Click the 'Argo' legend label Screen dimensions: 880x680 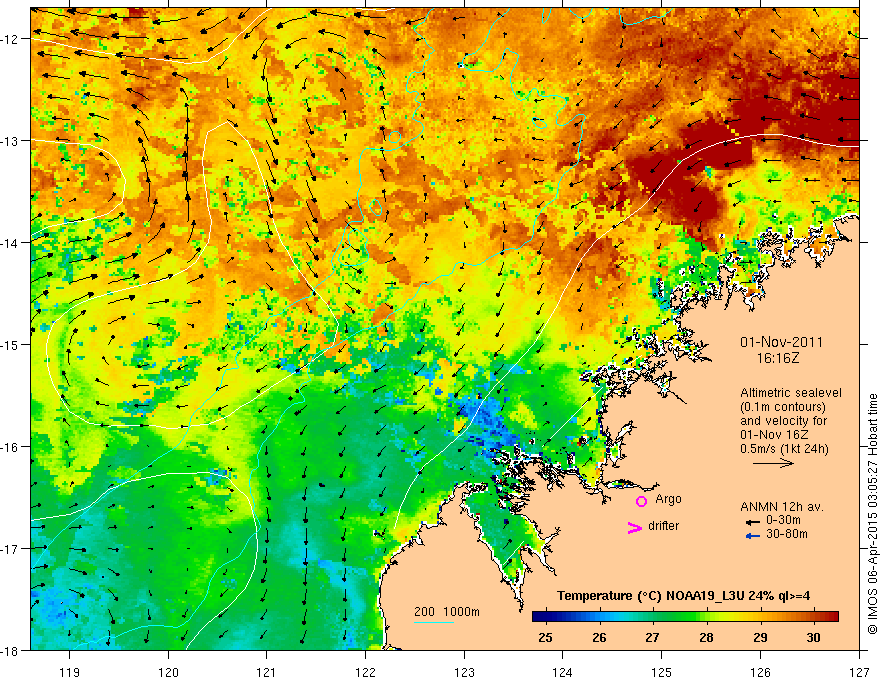(668, 499)
